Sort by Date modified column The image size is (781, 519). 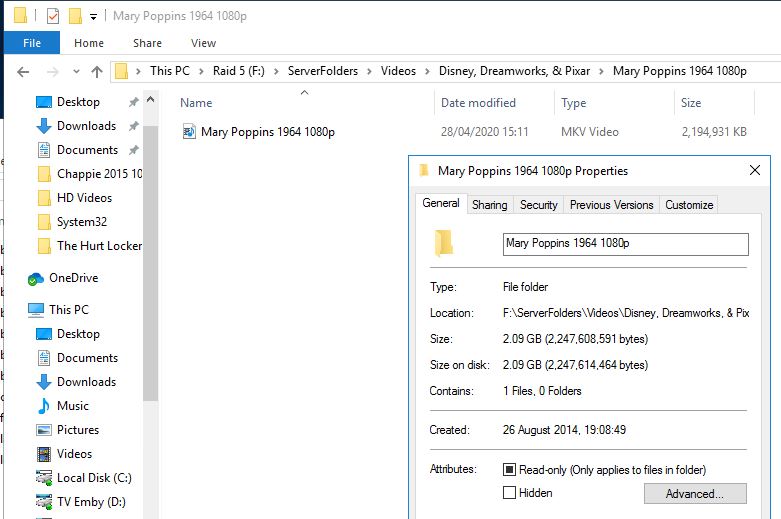(x=478, y=103)
